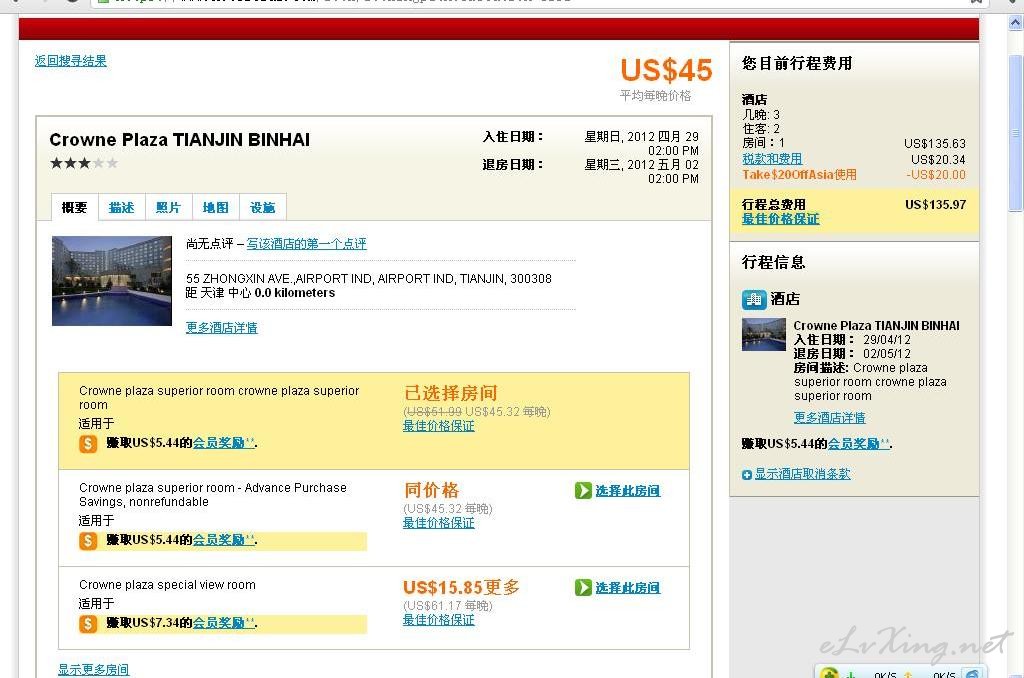Open 更多酒店详情 link in itinerary sidebar
Viewport: 1024px width, 678px height.
coord(829,418)
